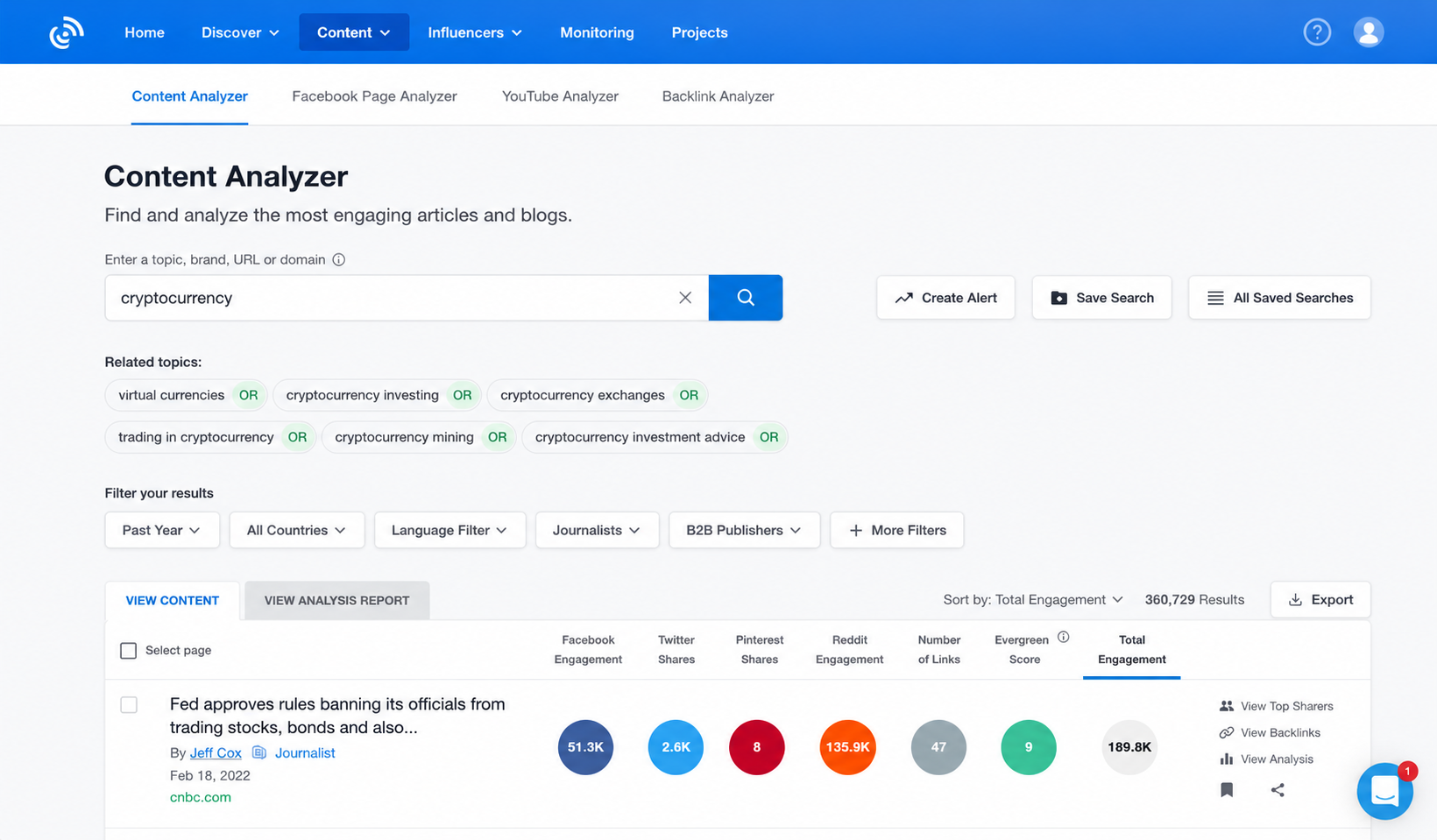Open the user profile avatar
This screenshot has height=840, width=1437.
[x=1368, y=32]
